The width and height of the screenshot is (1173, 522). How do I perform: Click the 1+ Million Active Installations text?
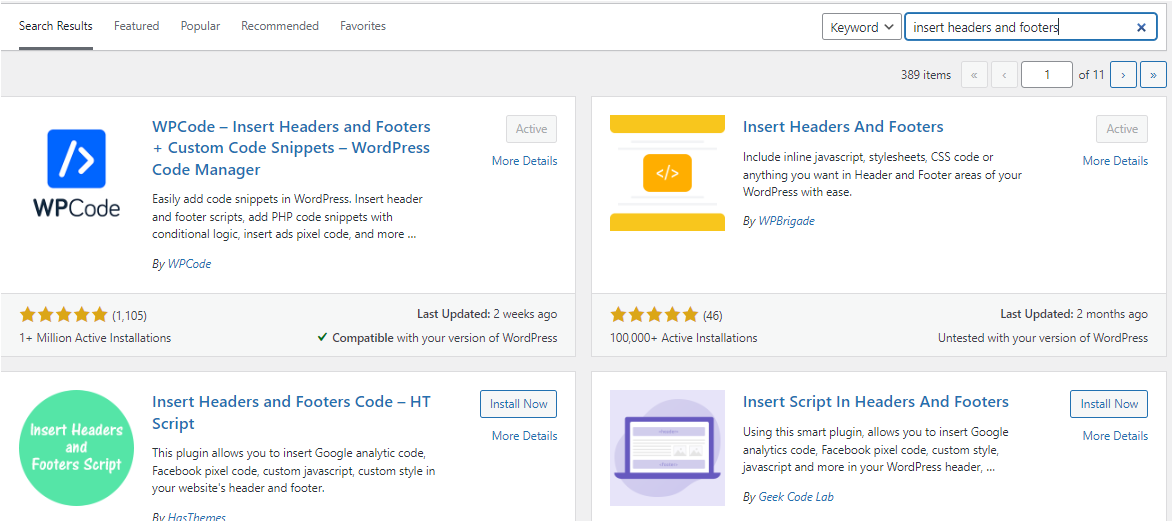coord(95,338)
